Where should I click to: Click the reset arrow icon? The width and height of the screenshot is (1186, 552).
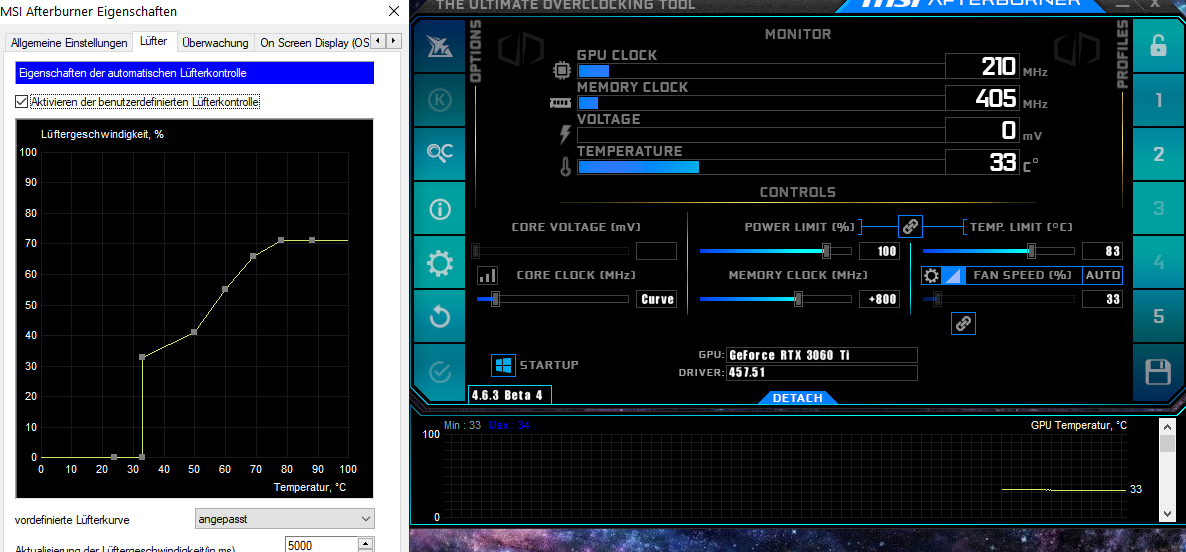440,317
